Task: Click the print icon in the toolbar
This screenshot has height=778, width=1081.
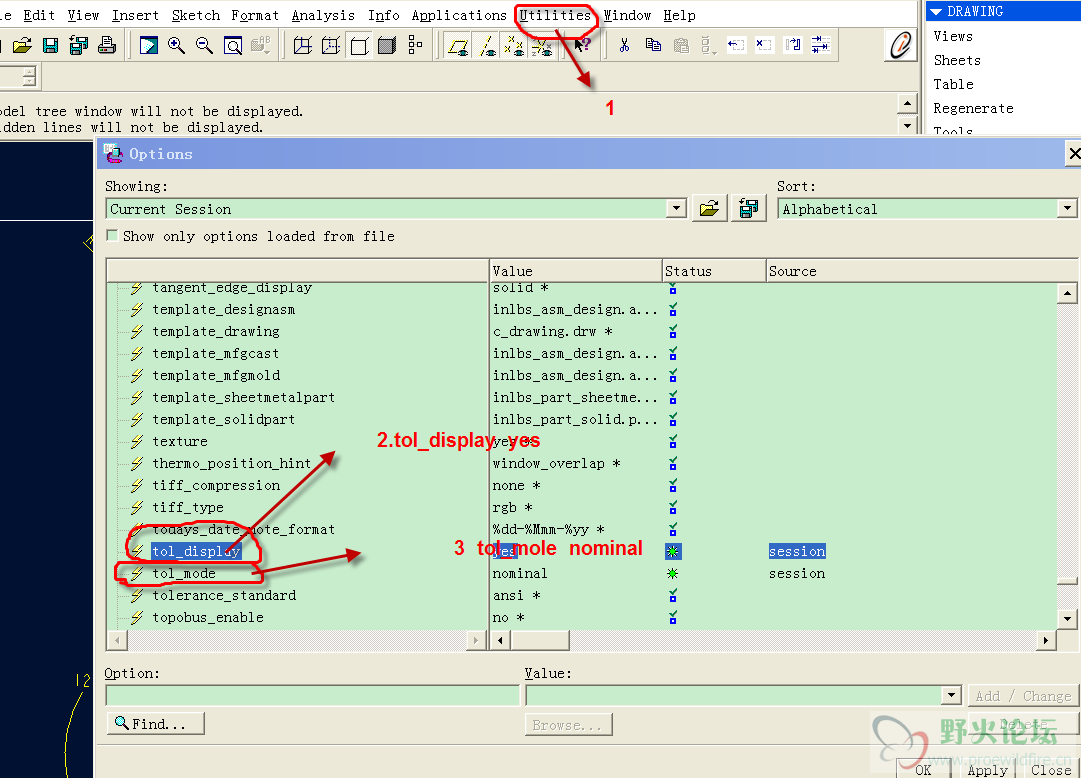Action: pos(107,45)
